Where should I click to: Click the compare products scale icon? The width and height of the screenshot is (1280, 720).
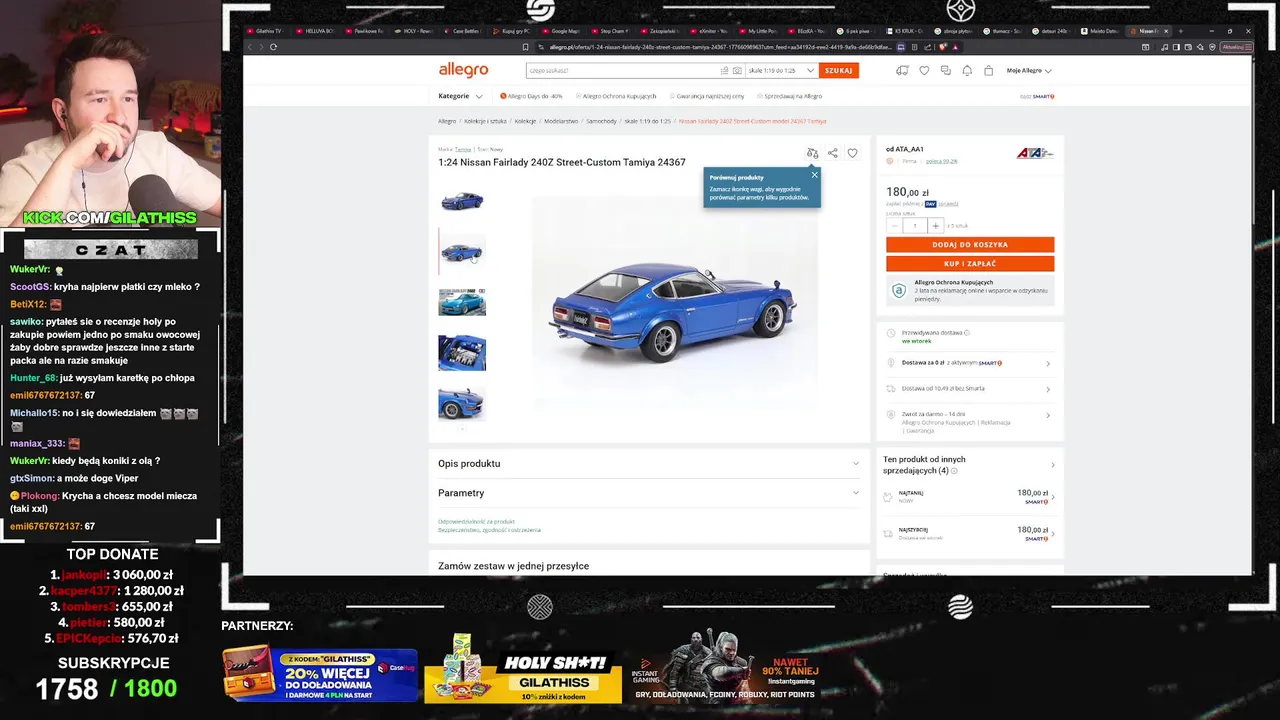pyautogui.click(x=812, y=153)
